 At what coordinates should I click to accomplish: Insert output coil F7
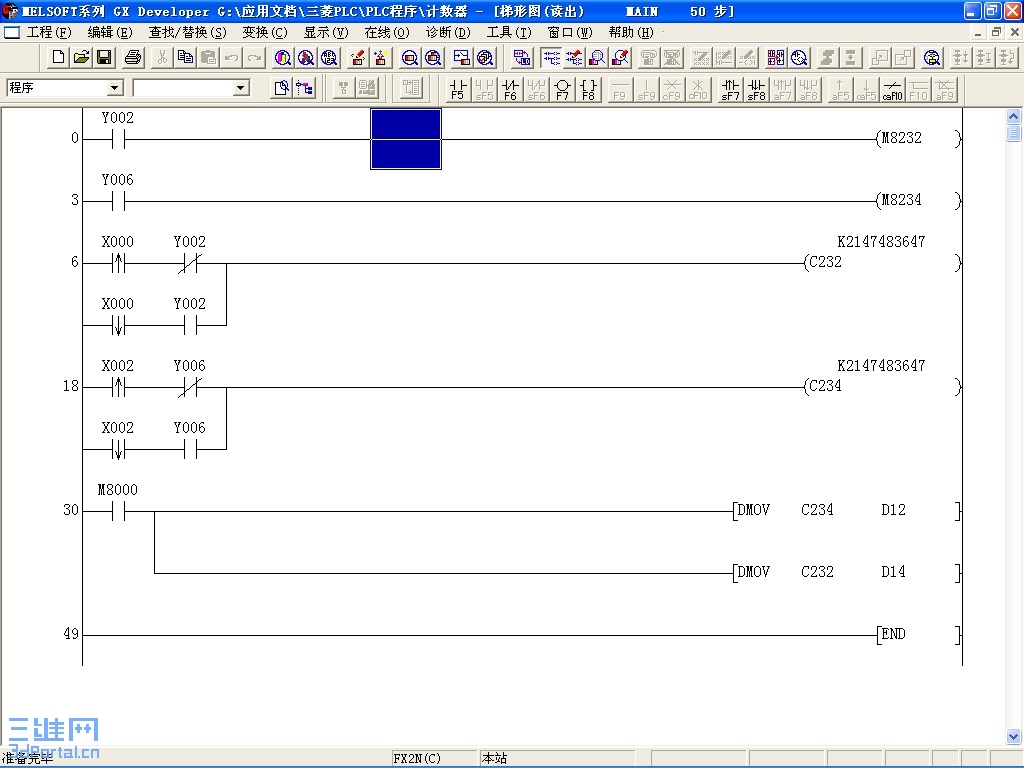click(x=562, y=89)
